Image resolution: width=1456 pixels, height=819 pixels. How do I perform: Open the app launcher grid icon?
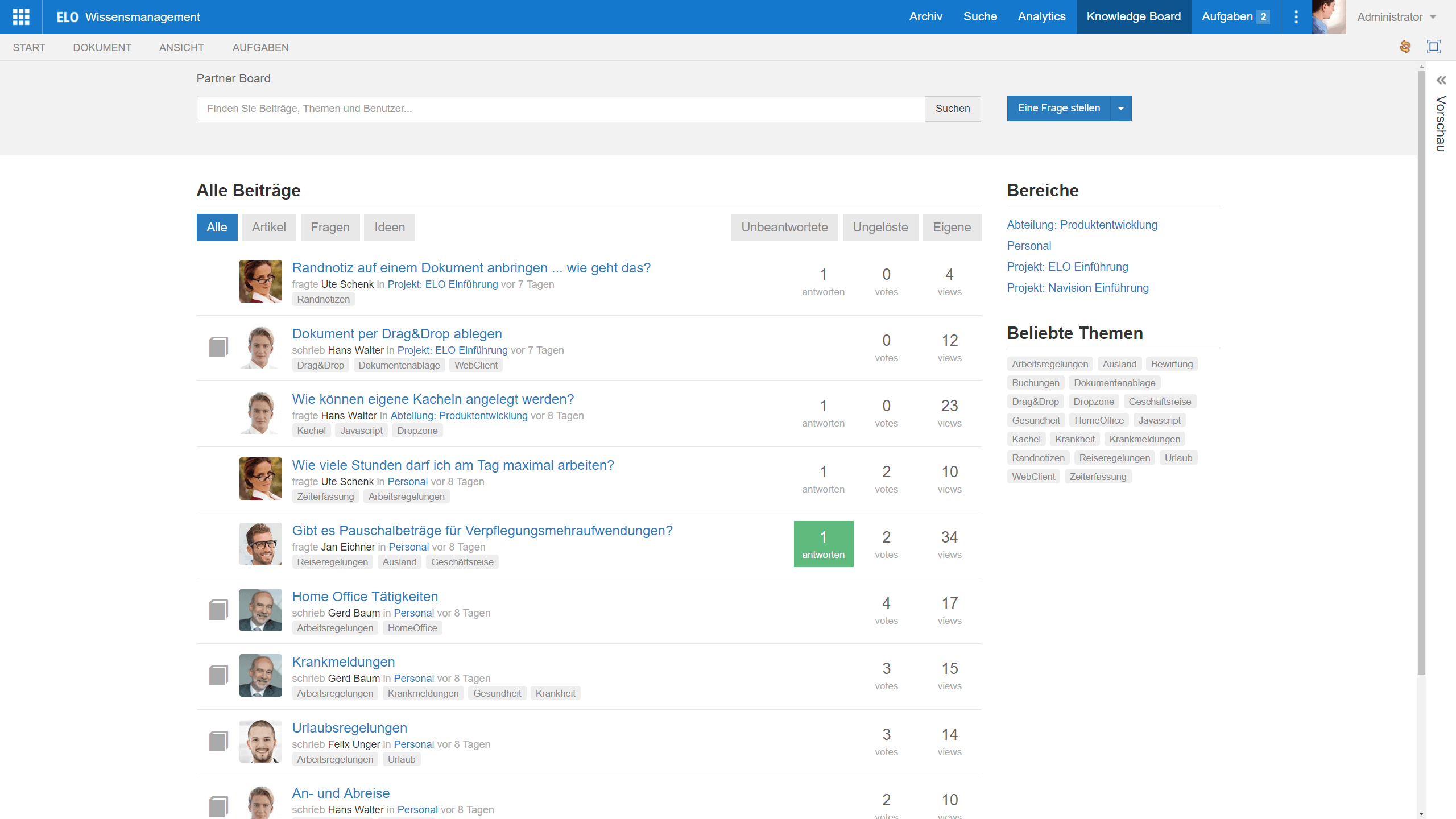[21, 16]
